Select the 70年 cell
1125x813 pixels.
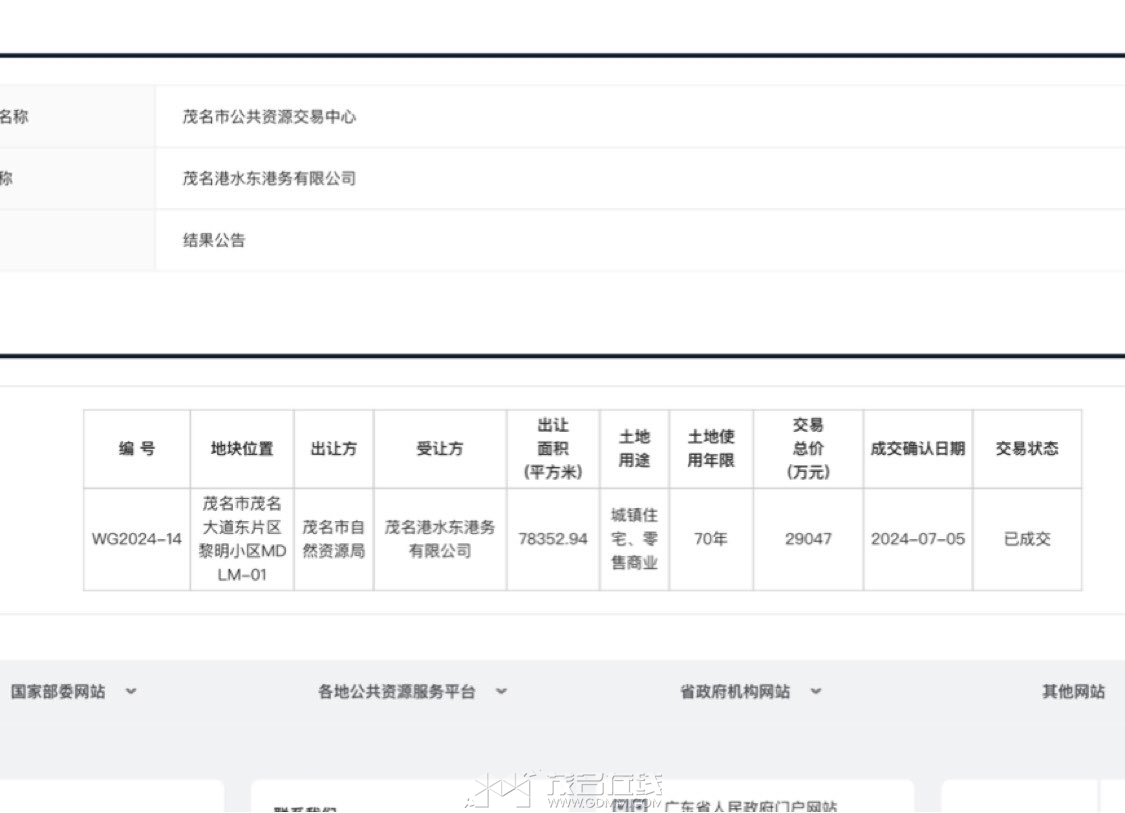(711, 539)
